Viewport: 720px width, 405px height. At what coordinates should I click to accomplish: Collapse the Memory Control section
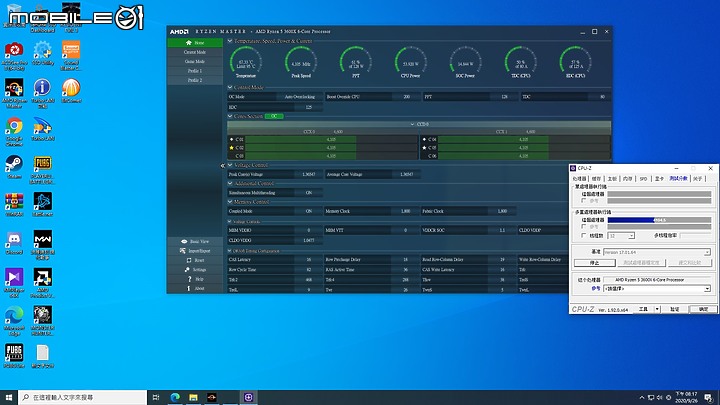click(x=230, y=202)
